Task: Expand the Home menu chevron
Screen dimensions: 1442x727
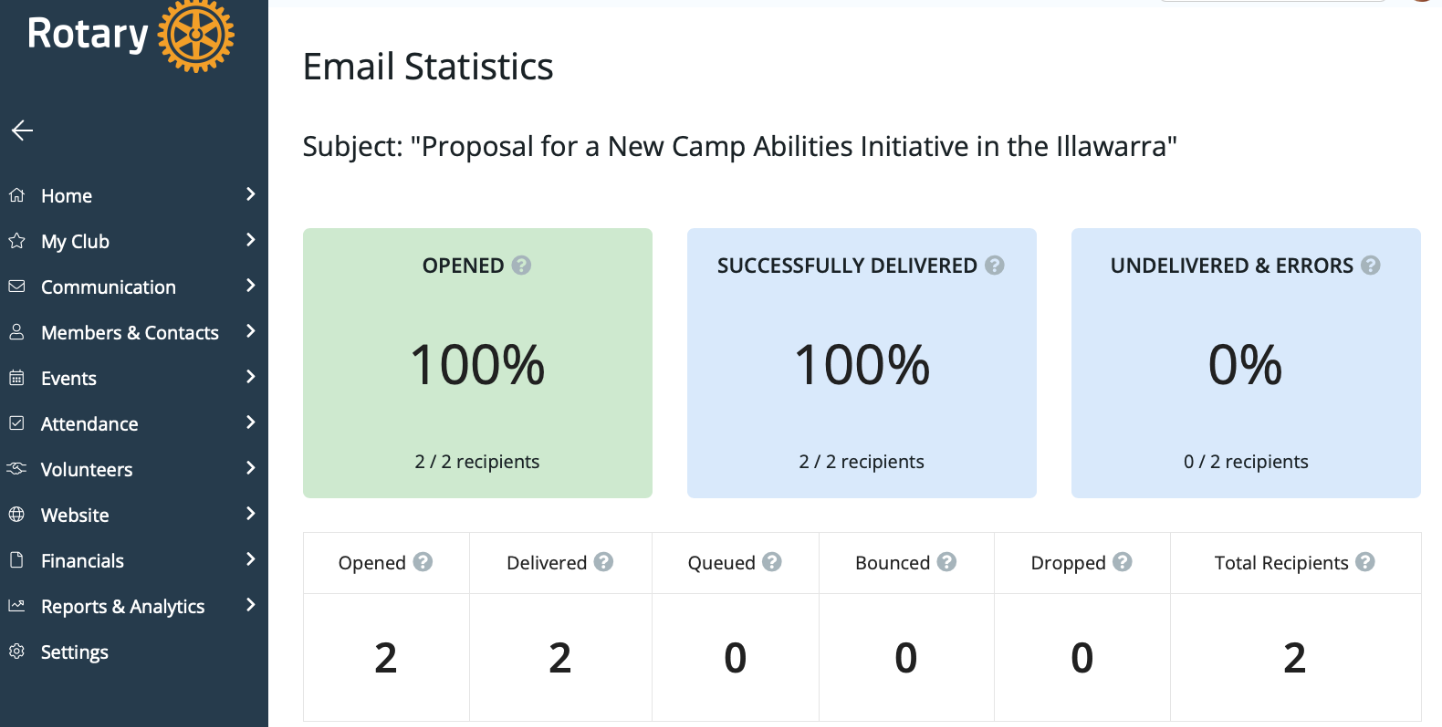Action: coord(251,194)
